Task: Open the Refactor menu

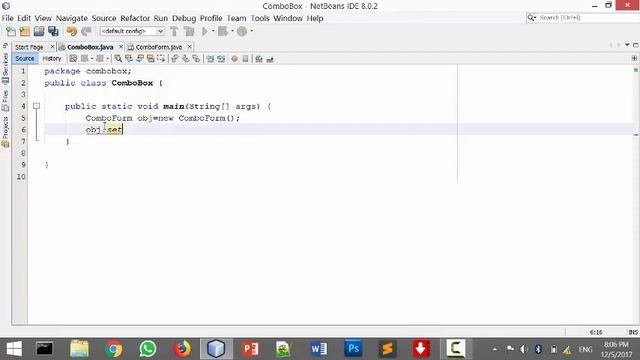Action: pos(135,18)
